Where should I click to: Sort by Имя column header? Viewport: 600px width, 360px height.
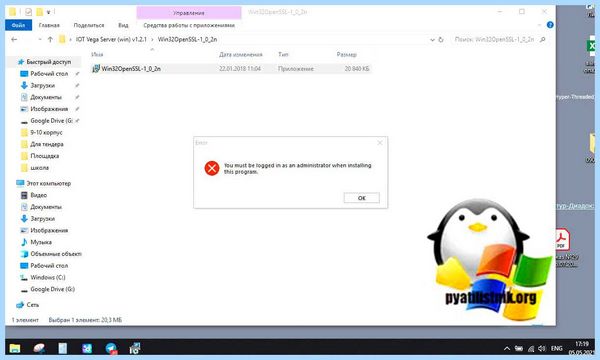[x=97, y=54]
